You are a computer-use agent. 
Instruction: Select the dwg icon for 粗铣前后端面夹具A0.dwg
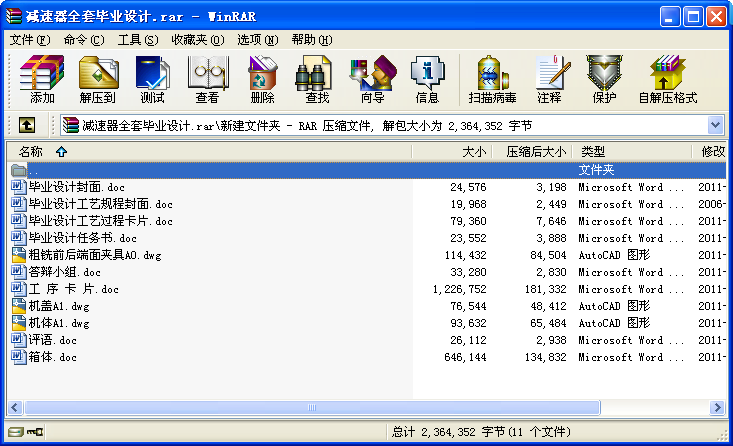click(x=19, y=255)
